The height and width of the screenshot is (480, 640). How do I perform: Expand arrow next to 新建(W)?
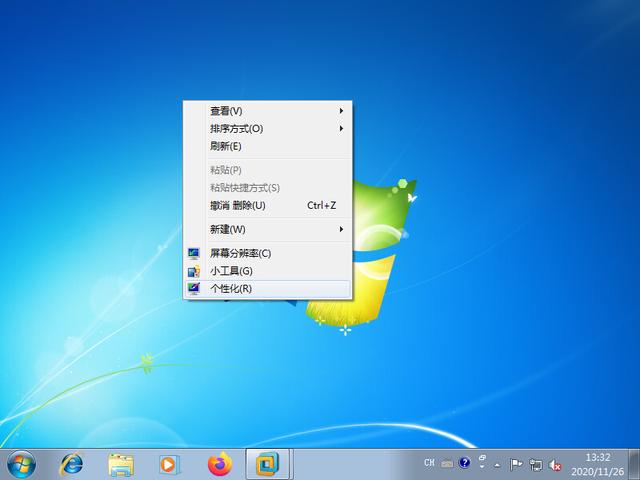tap(341, 229)
